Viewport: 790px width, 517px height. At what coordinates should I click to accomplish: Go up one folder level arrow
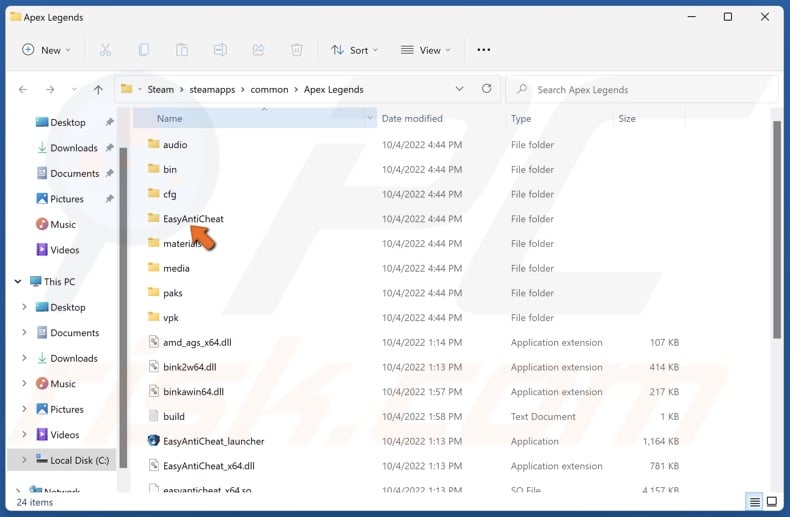click(x=98, y=90)
